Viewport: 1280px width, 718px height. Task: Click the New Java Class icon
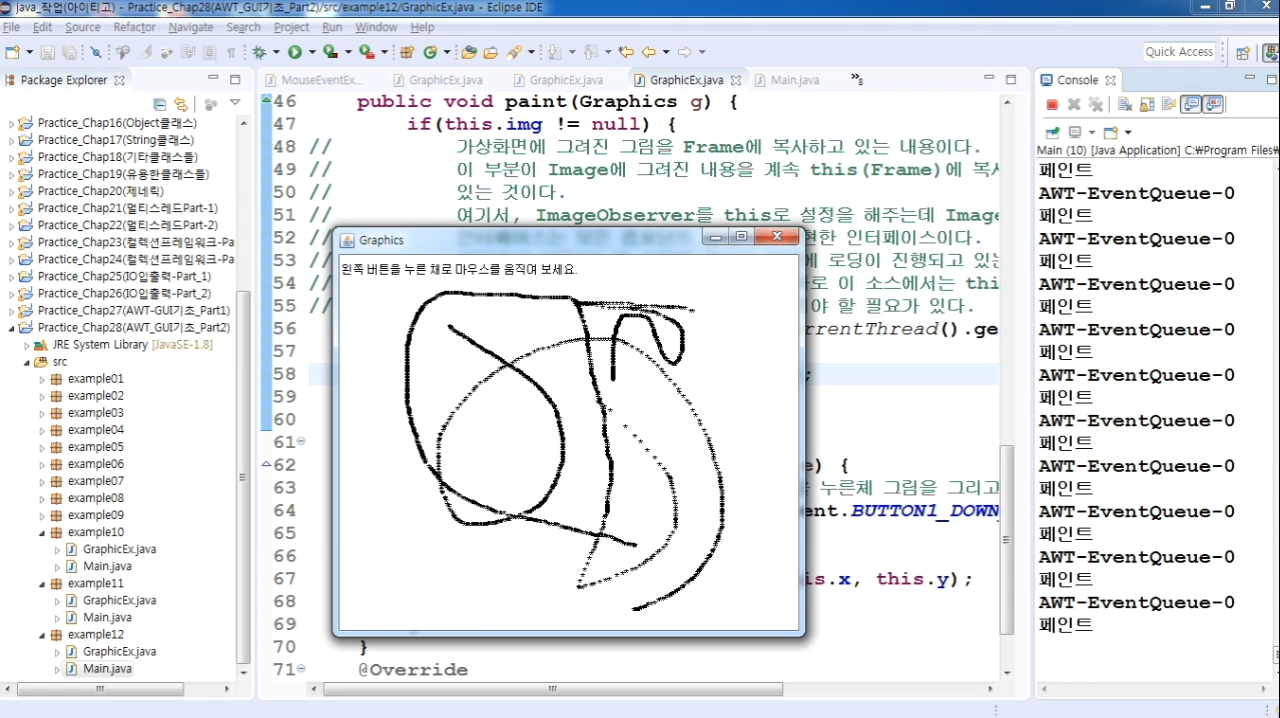[430, 52]
